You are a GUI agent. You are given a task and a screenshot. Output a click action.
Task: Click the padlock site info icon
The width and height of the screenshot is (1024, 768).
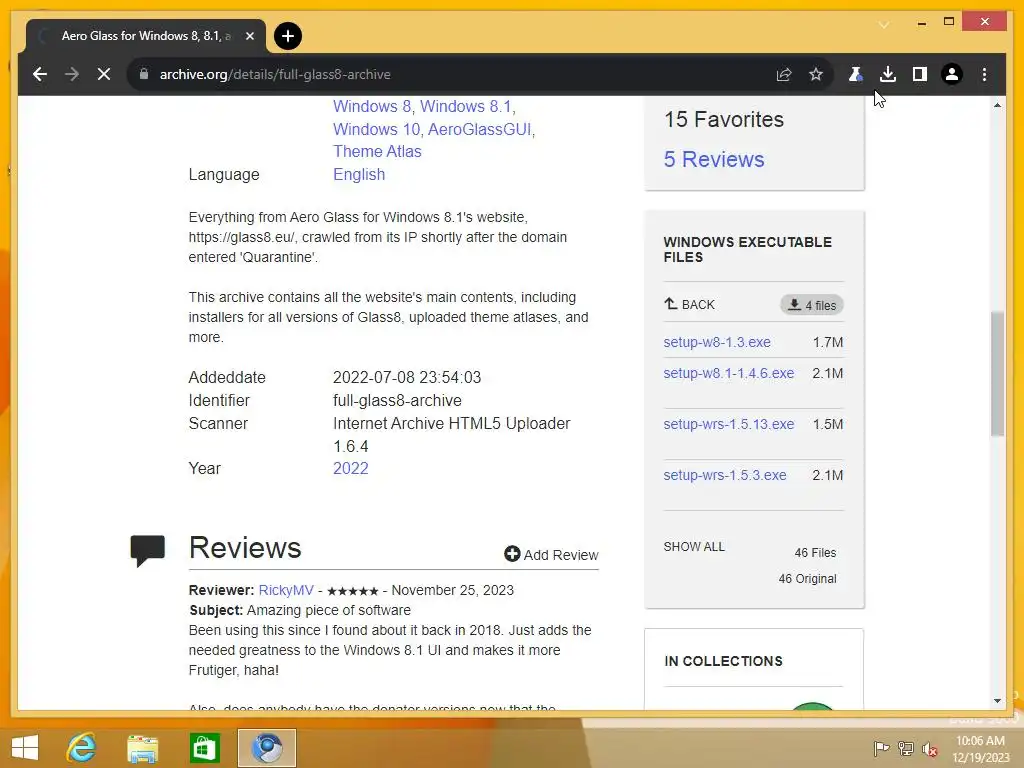(144, 74)
